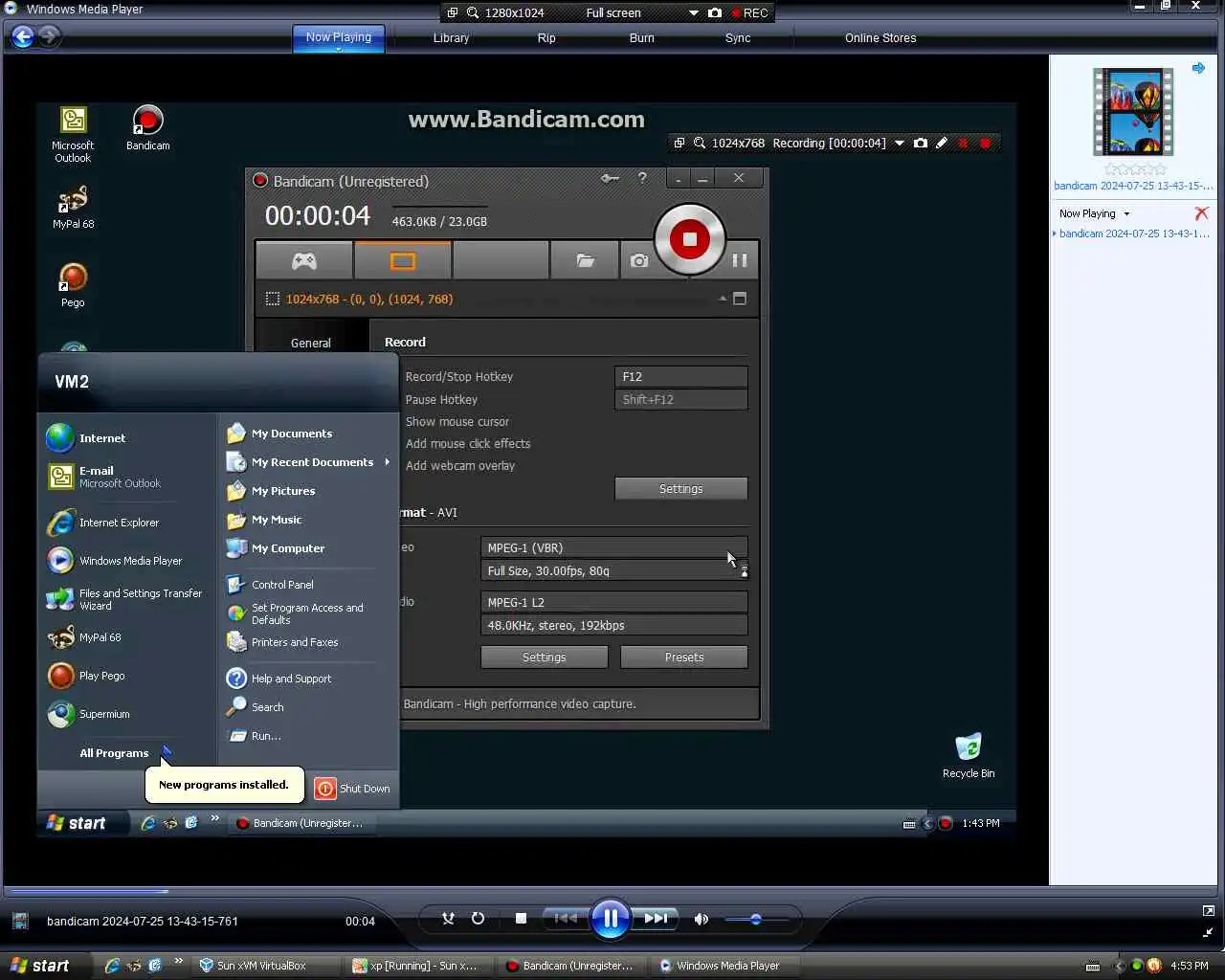Pause the video
Image resolution: width=1225 pixels, height=980 pixels.
pyautogui.click(x=610, y=919)
